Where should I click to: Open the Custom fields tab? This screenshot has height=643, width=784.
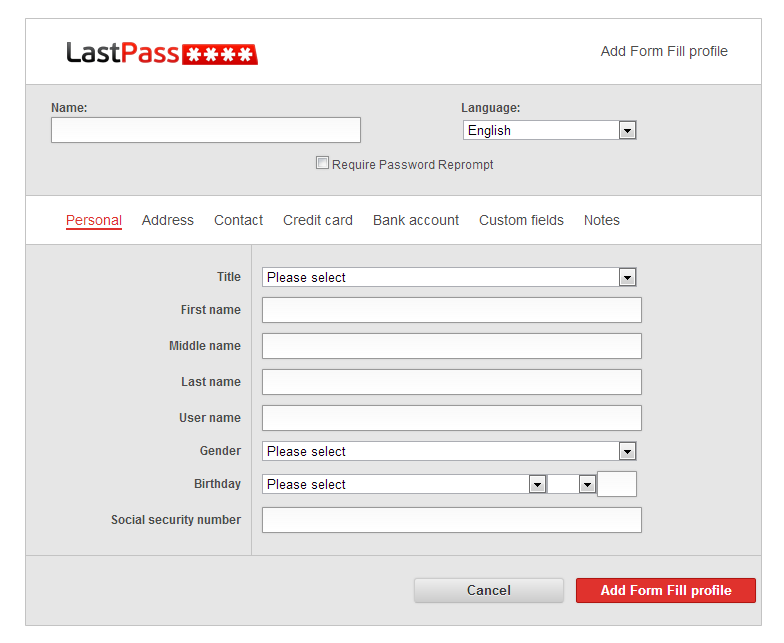click(x=521, y=220)
